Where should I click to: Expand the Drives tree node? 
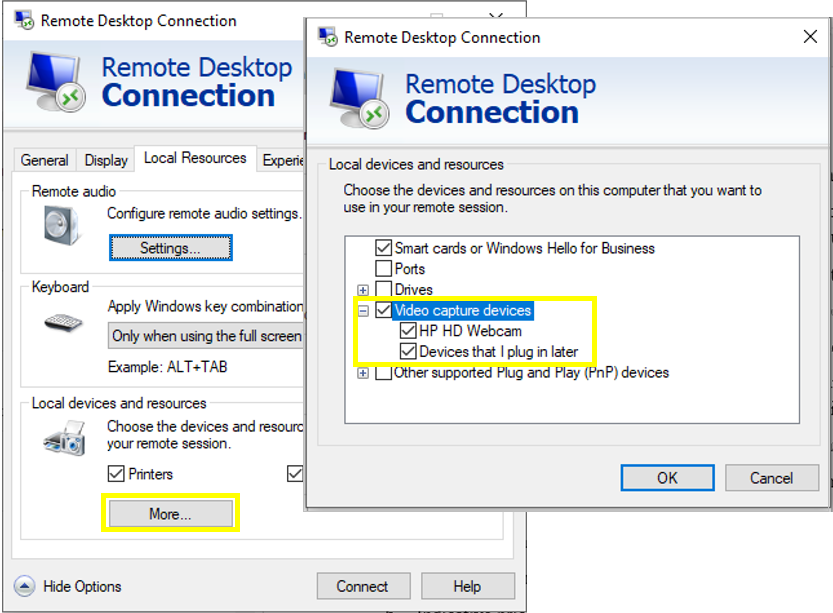362,290
